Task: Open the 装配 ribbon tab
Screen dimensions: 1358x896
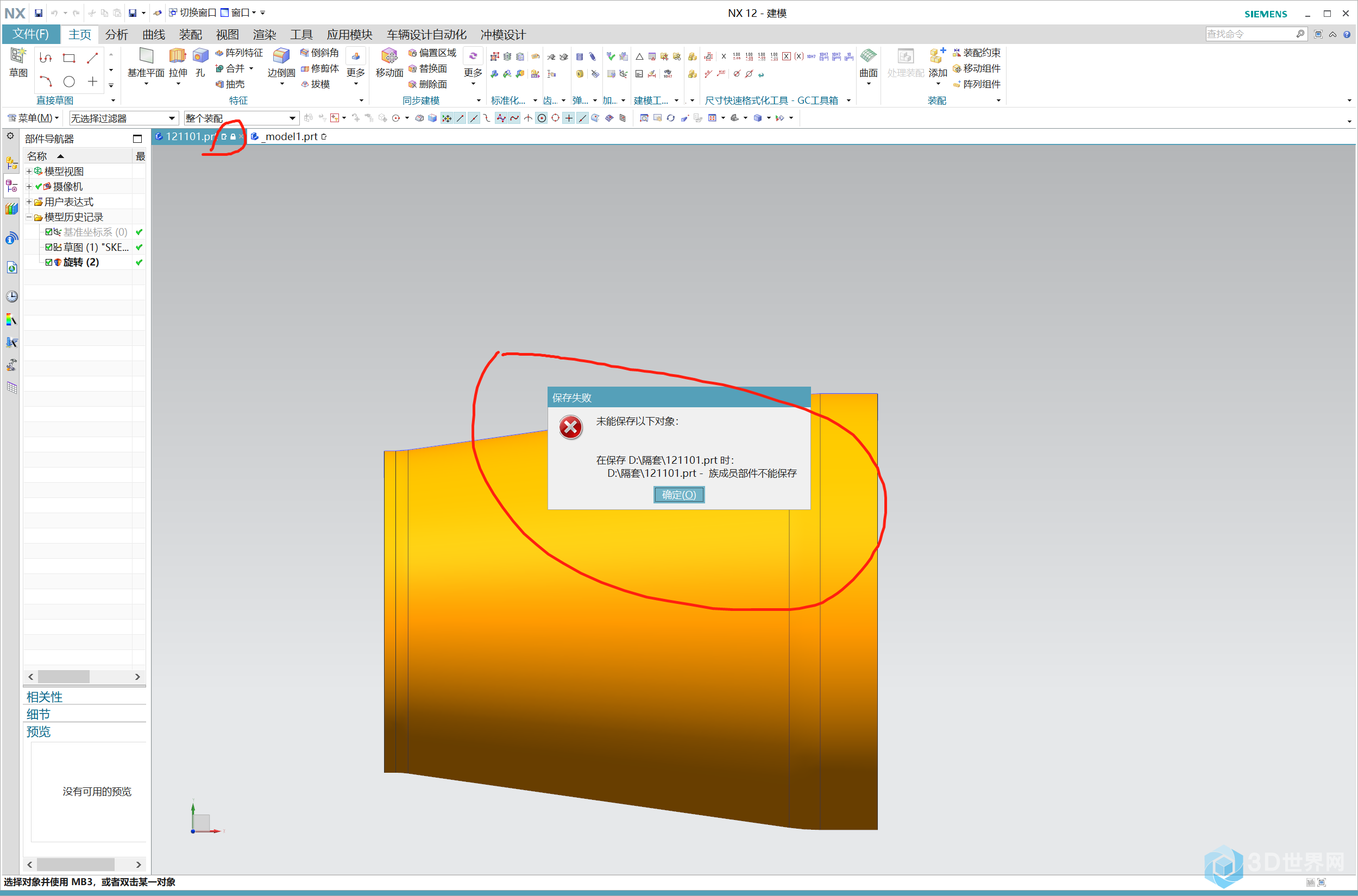Action: click(x=190, y=34)
